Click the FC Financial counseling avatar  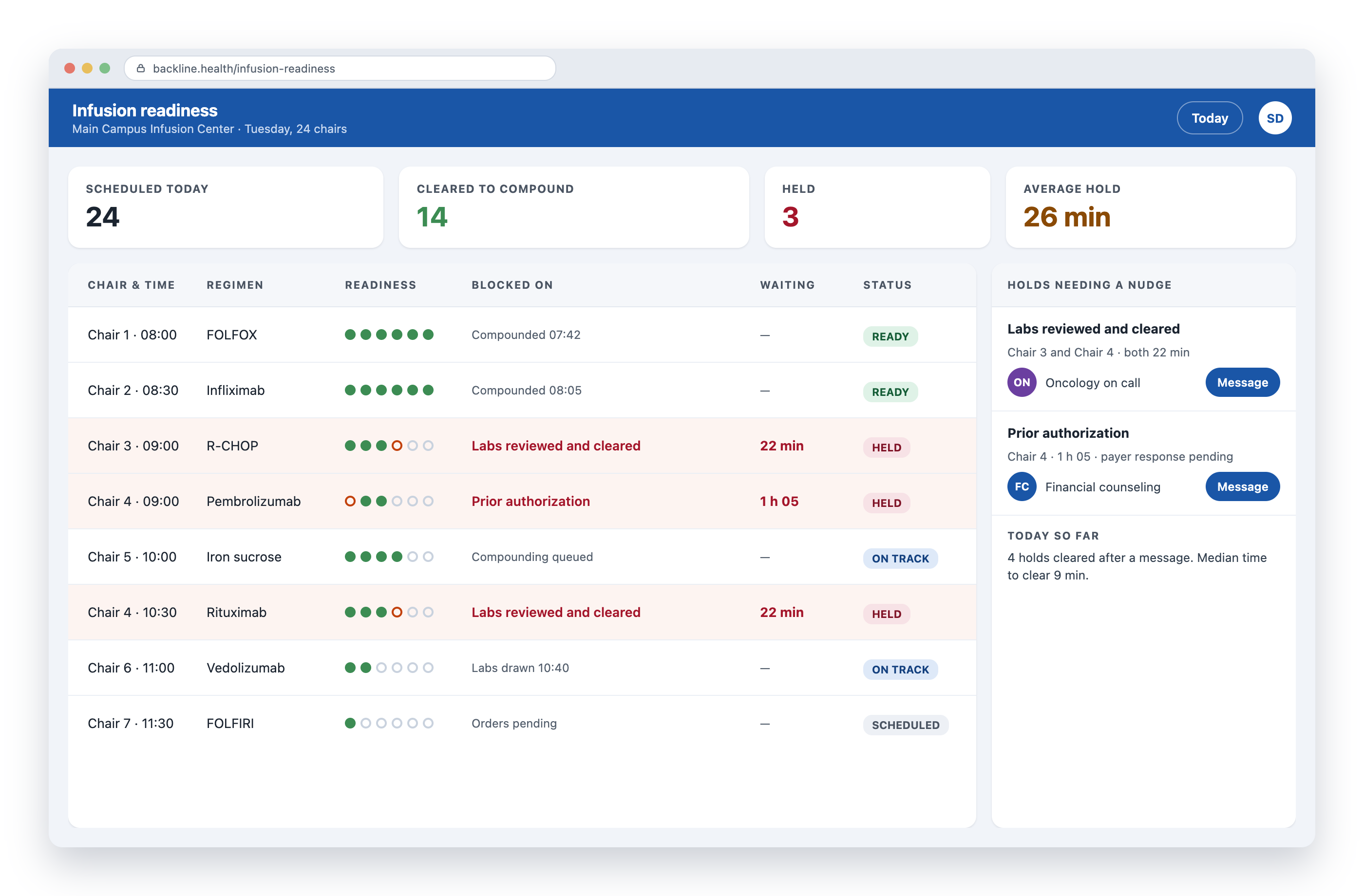(1021, 486)
